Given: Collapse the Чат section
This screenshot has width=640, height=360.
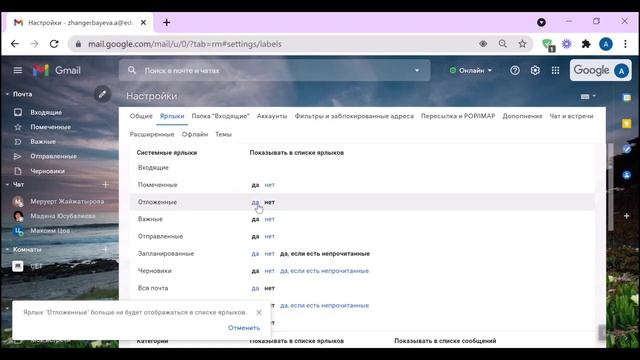Looking at the screenshot, I should coord(7,184).
